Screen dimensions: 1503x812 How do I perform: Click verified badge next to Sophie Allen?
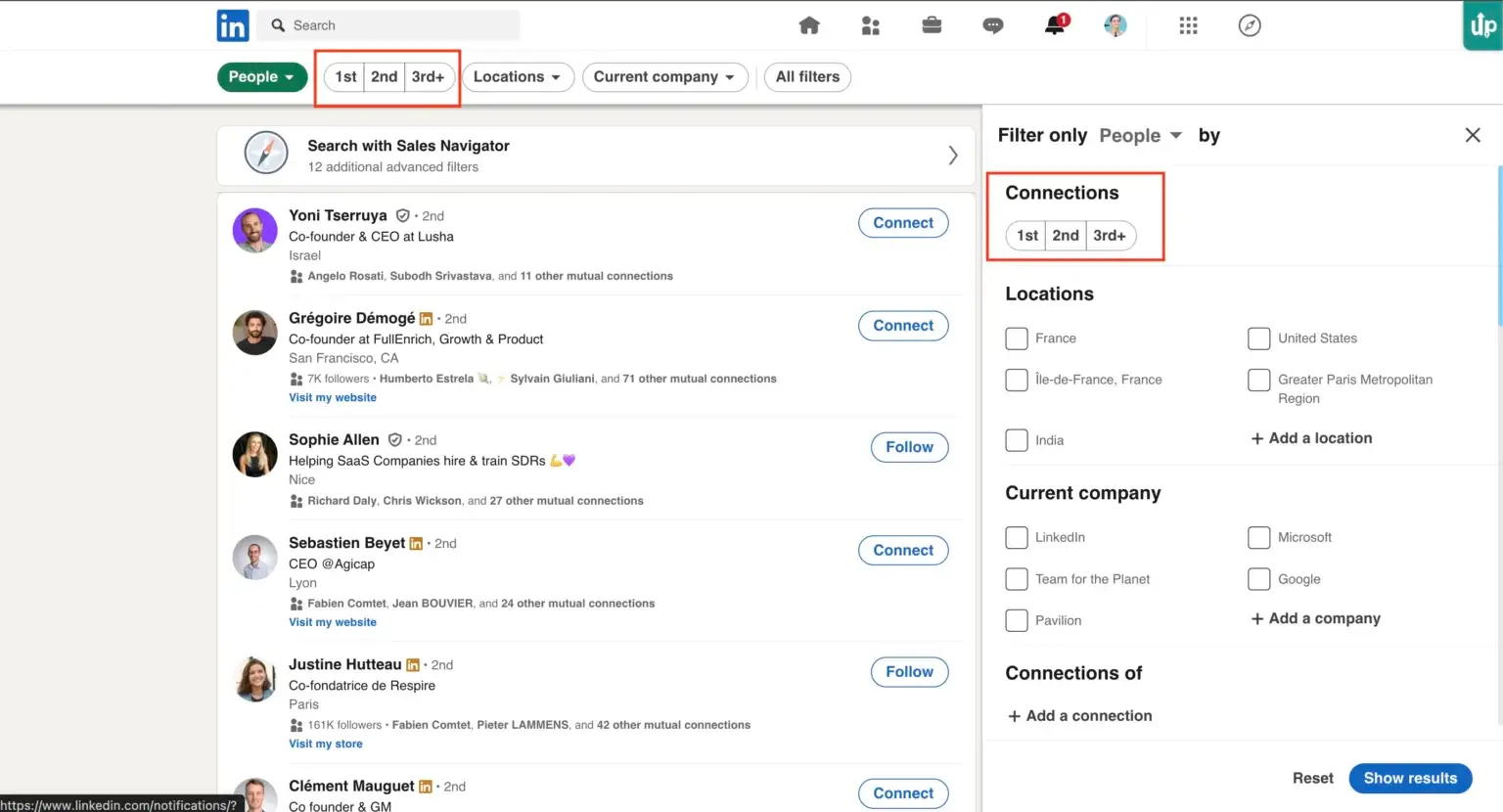[x=394, y=440]
